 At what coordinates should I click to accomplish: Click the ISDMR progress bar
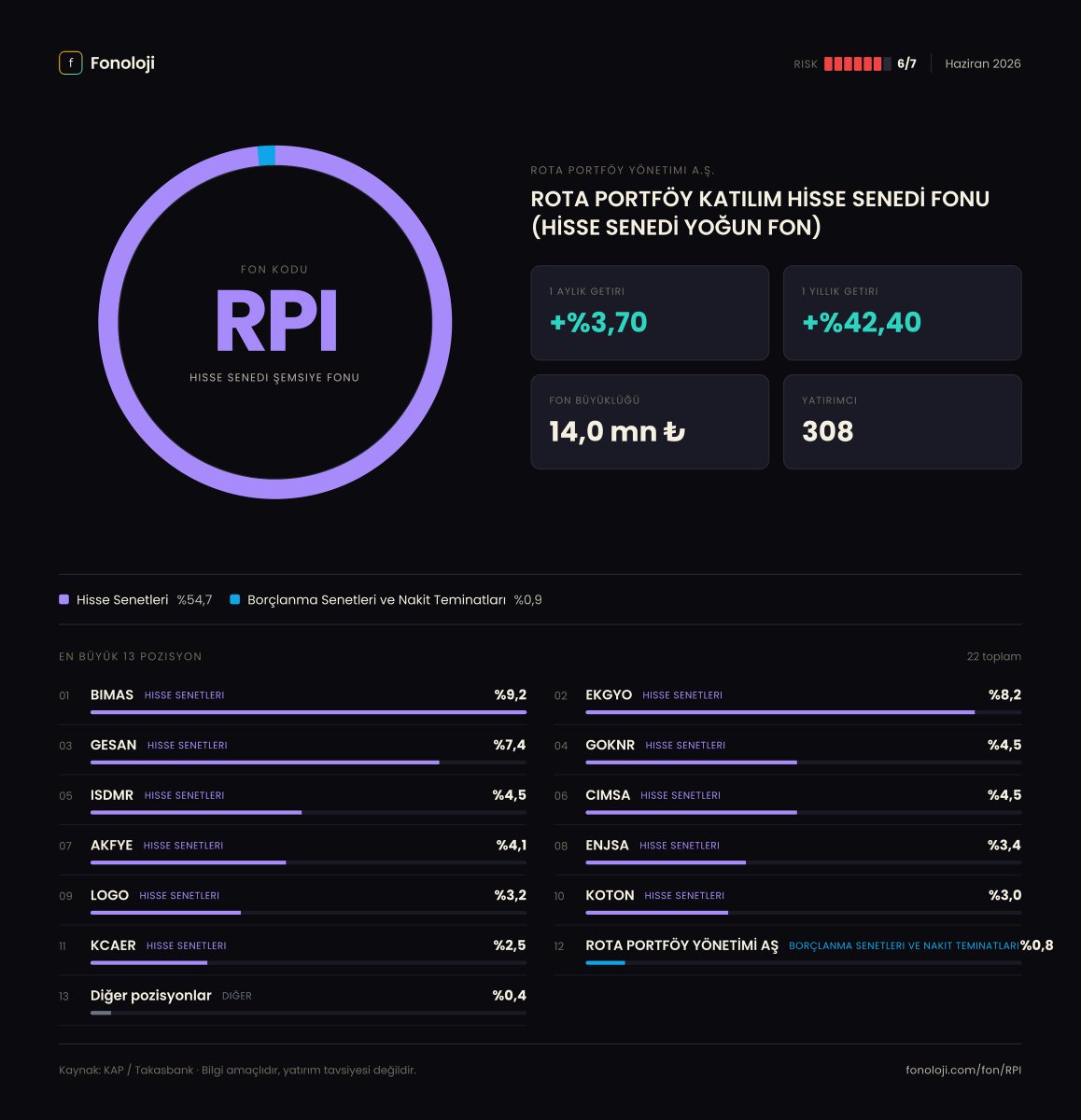308,813
